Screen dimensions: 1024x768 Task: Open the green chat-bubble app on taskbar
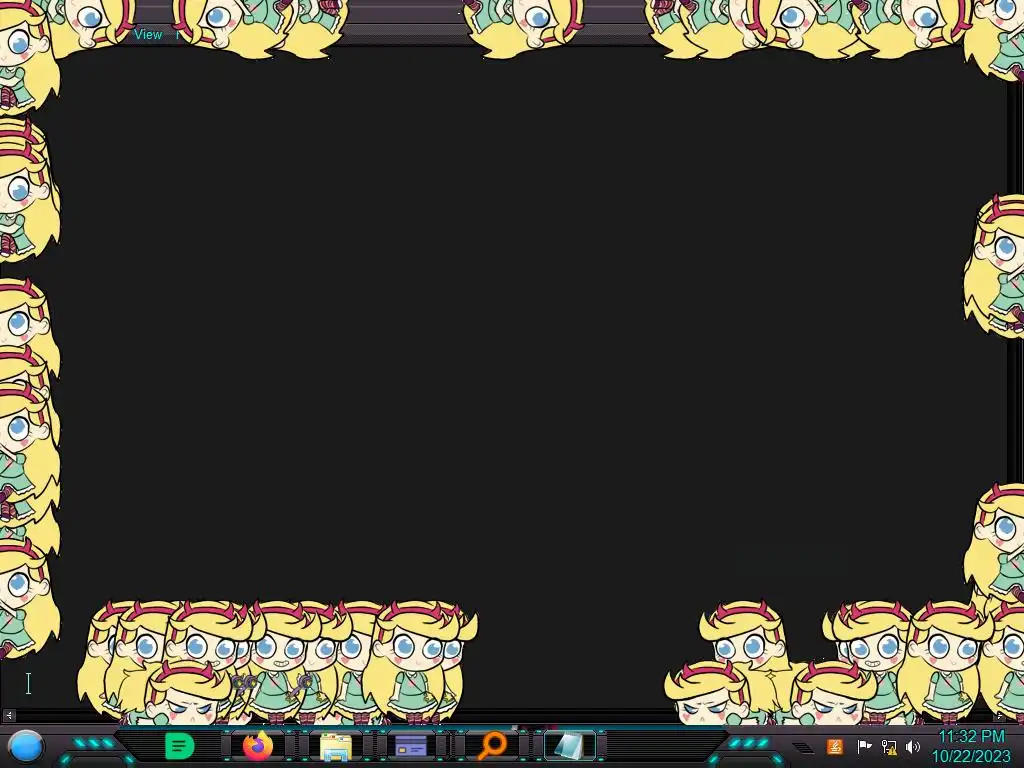pyautogui.click(x=180, y=746)
